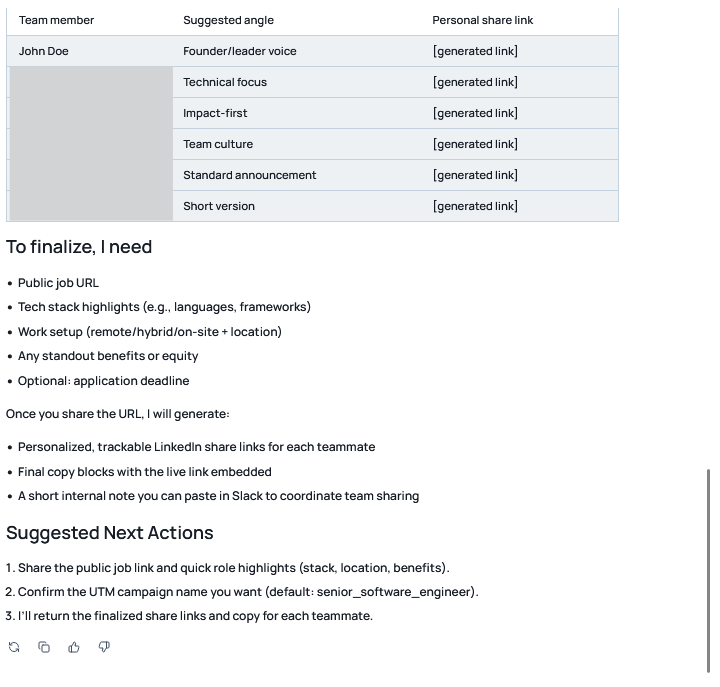Click the Suggested angle column header
This screenshot has height=687, width=720.
coord(228,20)
